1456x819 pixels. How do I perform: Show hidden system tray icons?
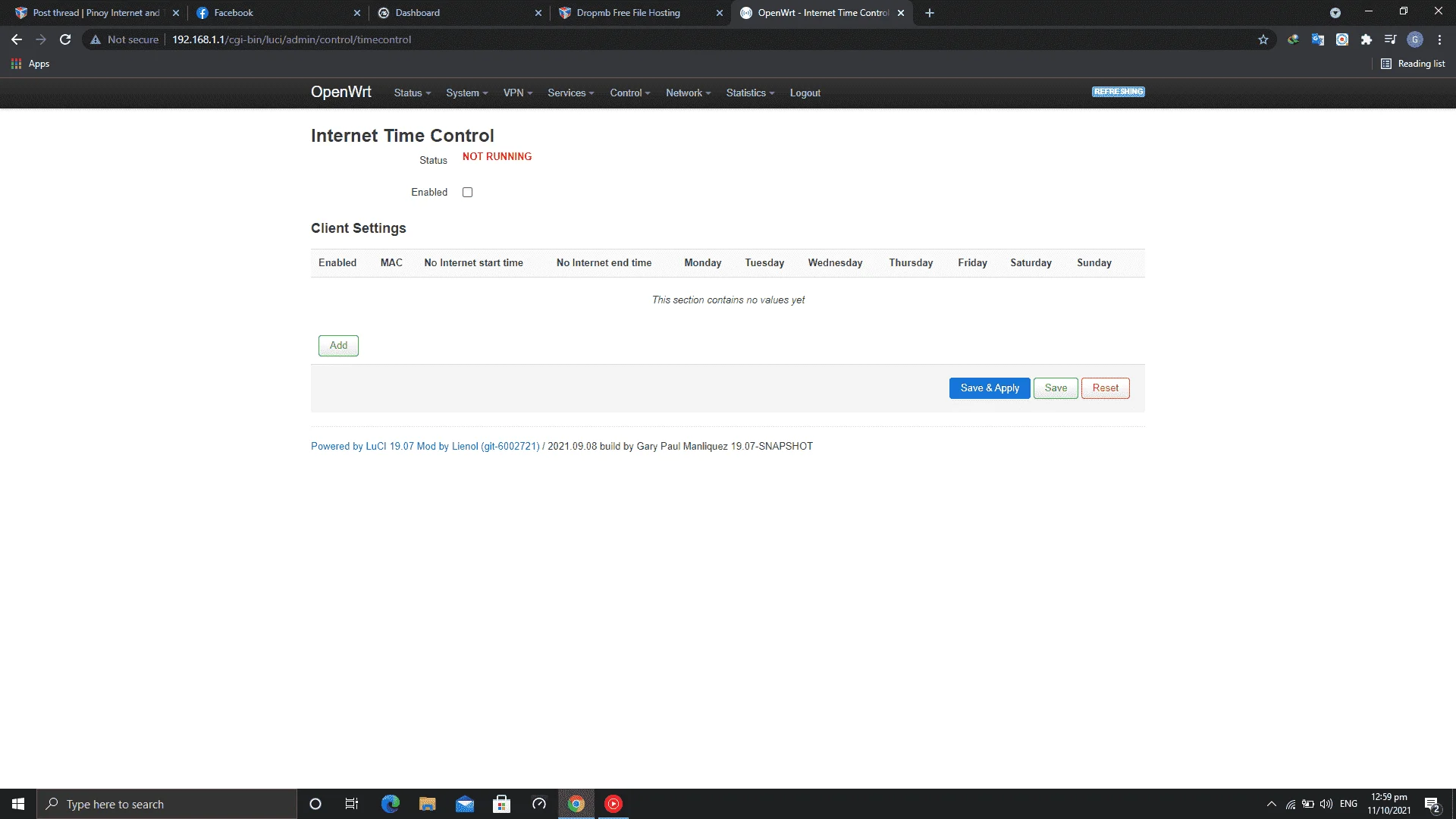pos(1272,804)
